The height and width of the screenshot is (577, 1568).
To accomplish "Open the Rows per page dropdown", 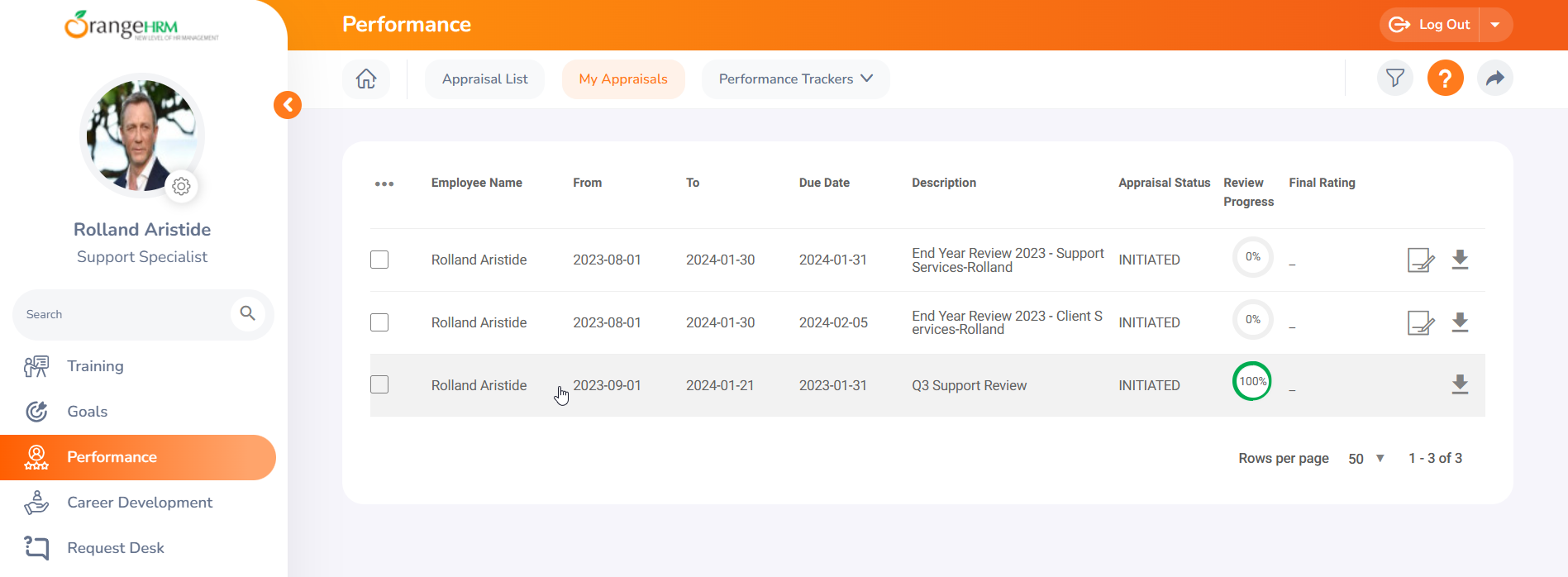I will 1366,459.
